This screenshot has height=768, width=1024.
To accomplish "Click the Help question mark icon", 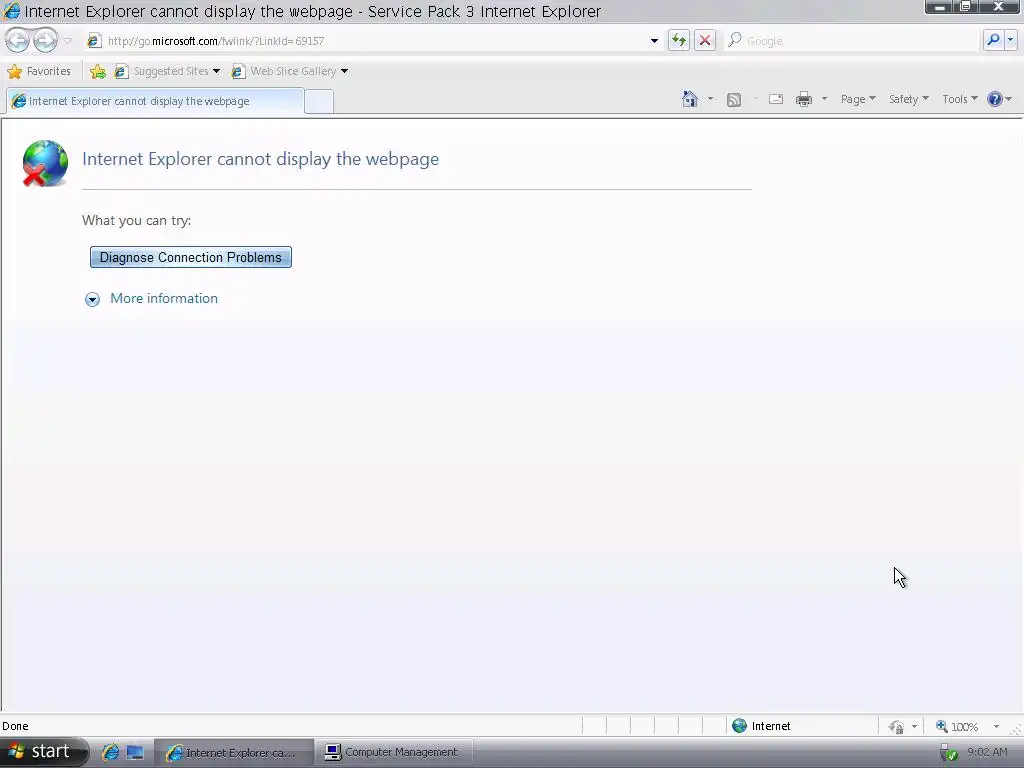I will point(995,99).
